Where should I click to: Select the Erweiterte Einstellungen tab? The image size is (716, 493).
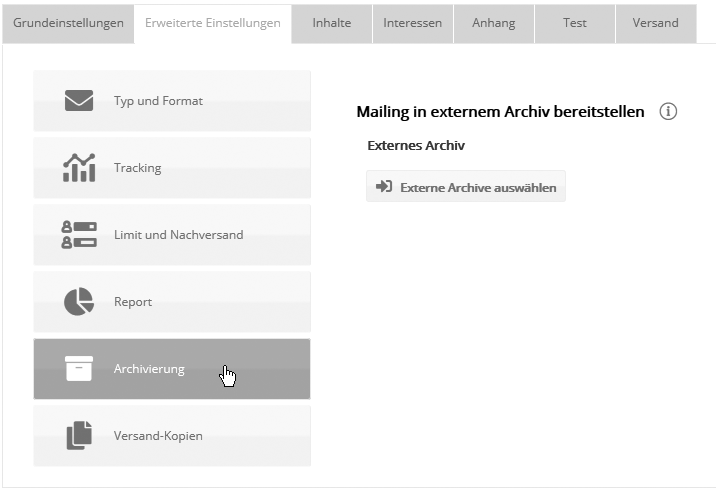coord(212,23)
